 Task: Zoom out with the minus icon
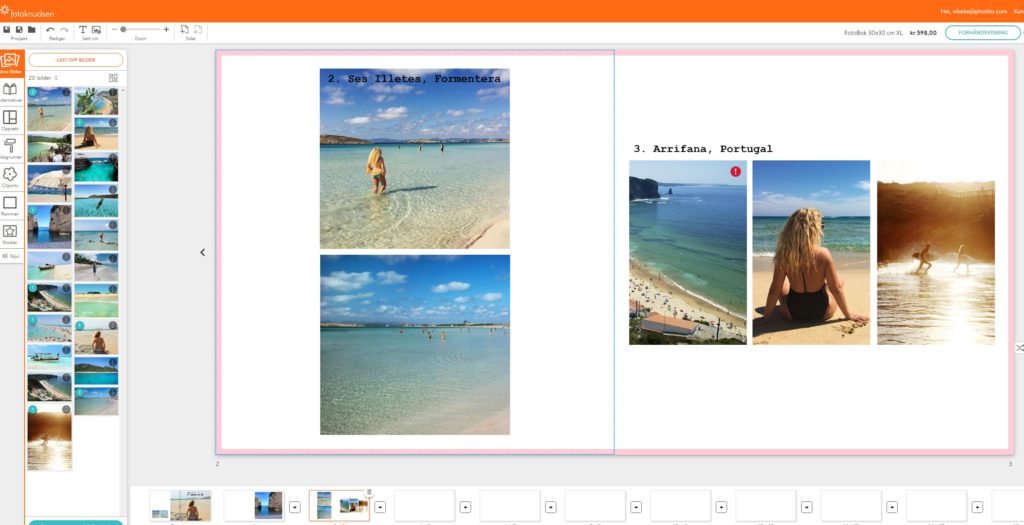pyautogui.click(x=114, y=29)
